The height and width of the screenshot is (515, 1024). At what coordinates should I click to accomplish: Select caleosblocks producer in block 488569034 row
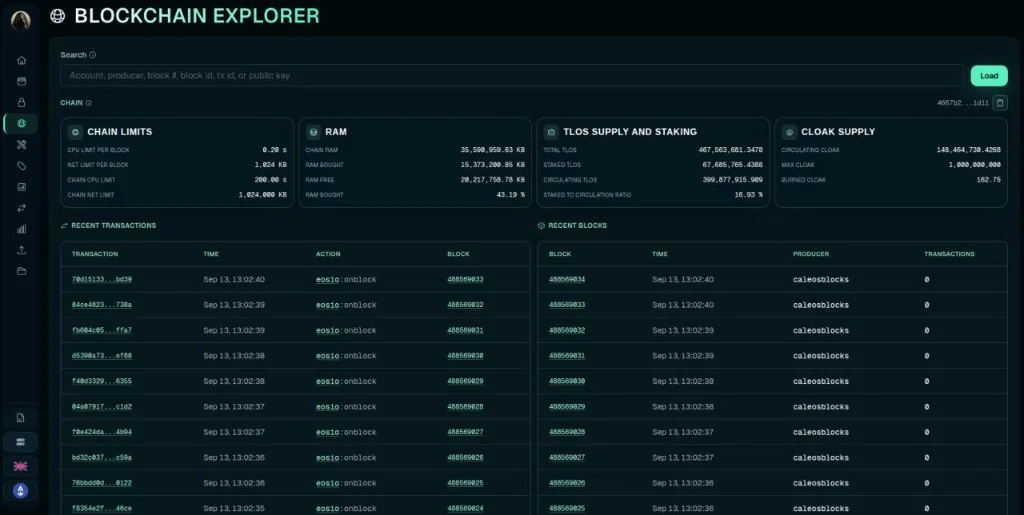tap(821, 279)
